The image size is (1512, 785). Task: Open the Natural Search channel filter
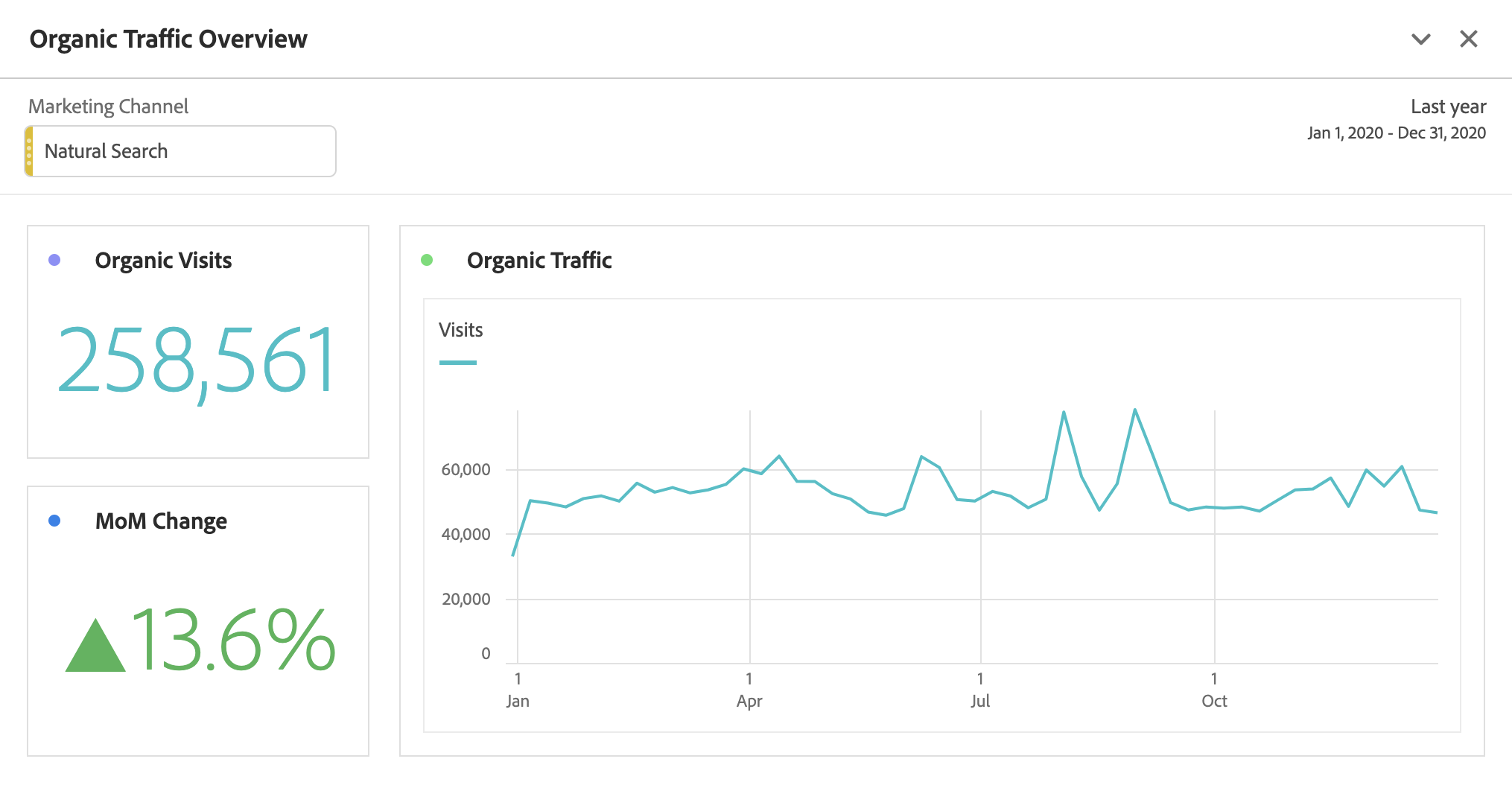click(180, 150)
